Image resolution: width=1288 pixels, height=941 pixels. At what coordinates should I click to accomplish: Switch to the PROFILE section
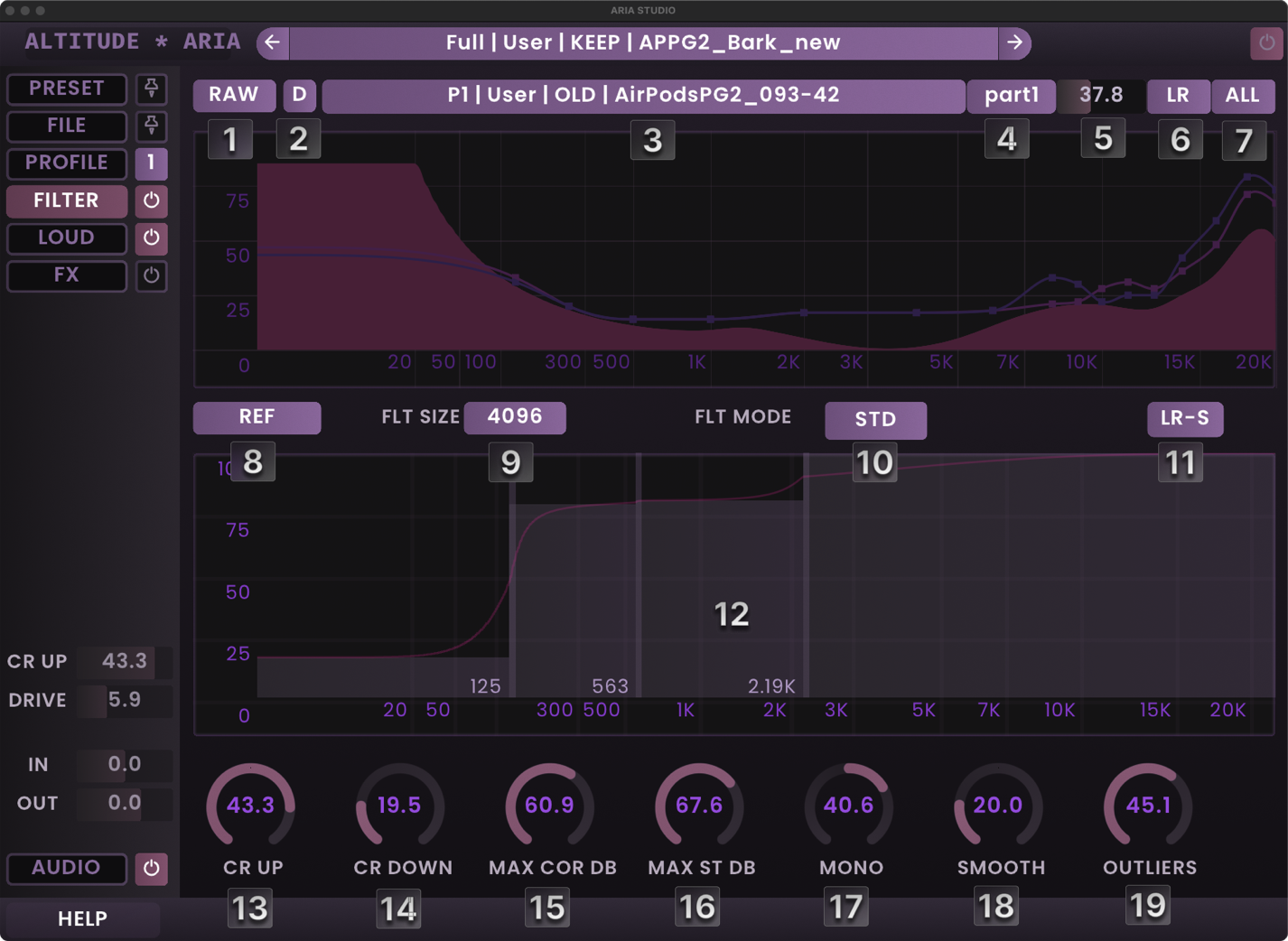67,163
